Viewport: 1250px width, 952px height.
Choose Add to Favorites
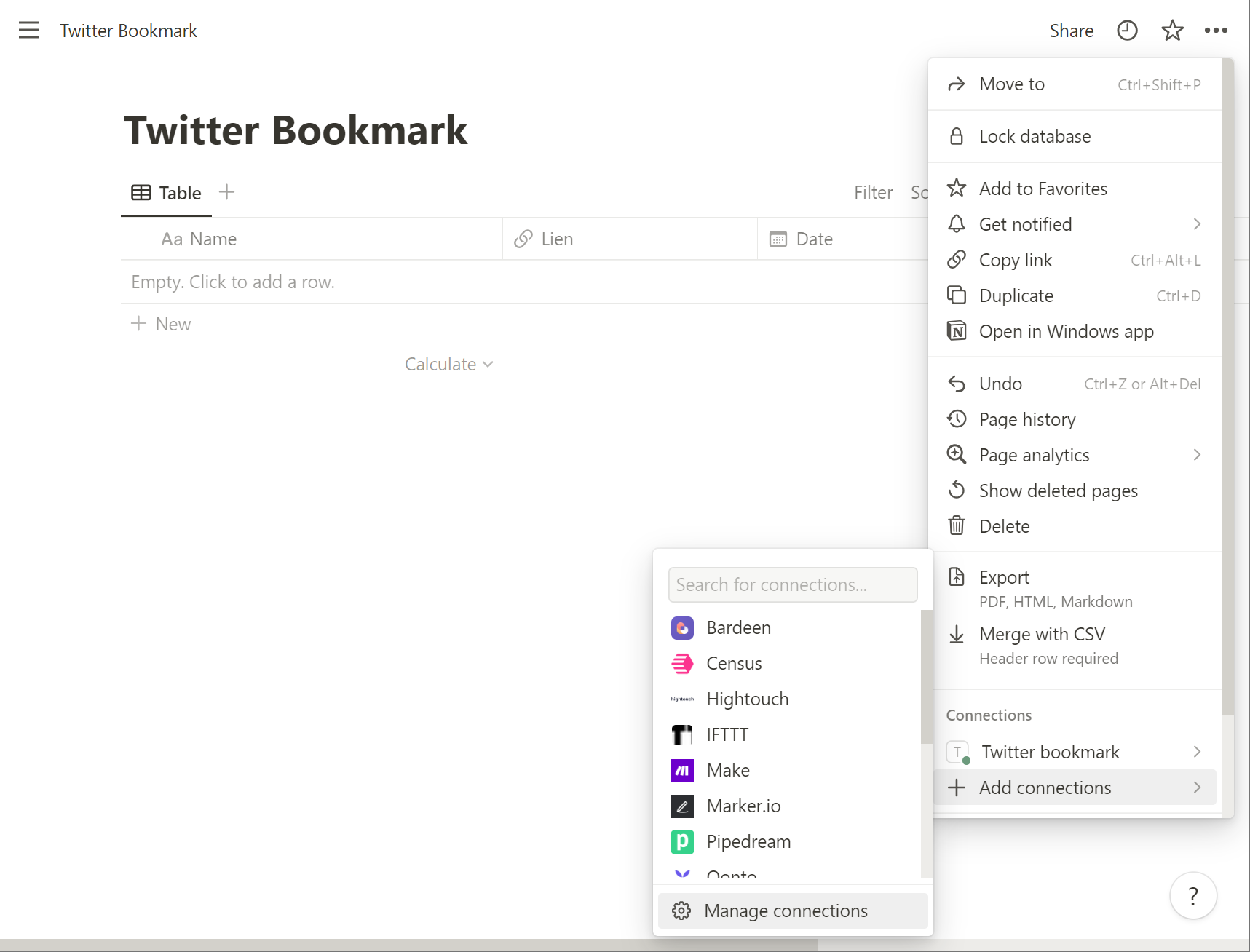1075,189
